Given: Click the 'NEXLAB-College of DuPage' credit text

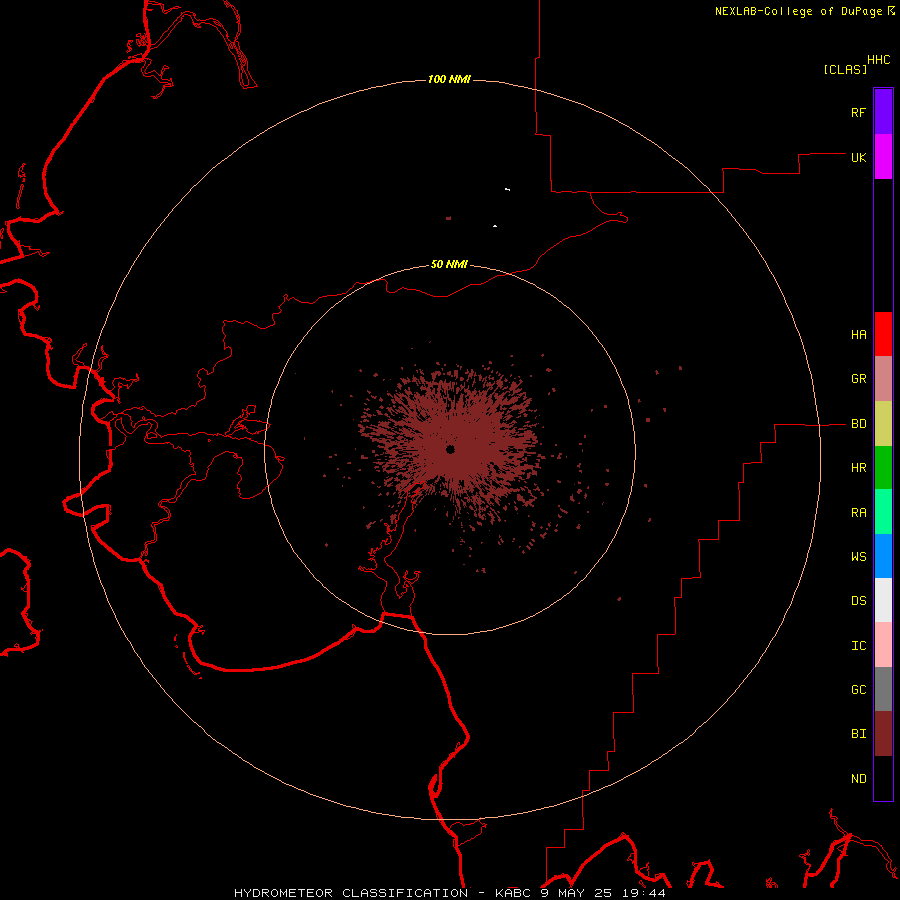Looking at the screenshot, I should pyautogui.click(x=798, y=11).
